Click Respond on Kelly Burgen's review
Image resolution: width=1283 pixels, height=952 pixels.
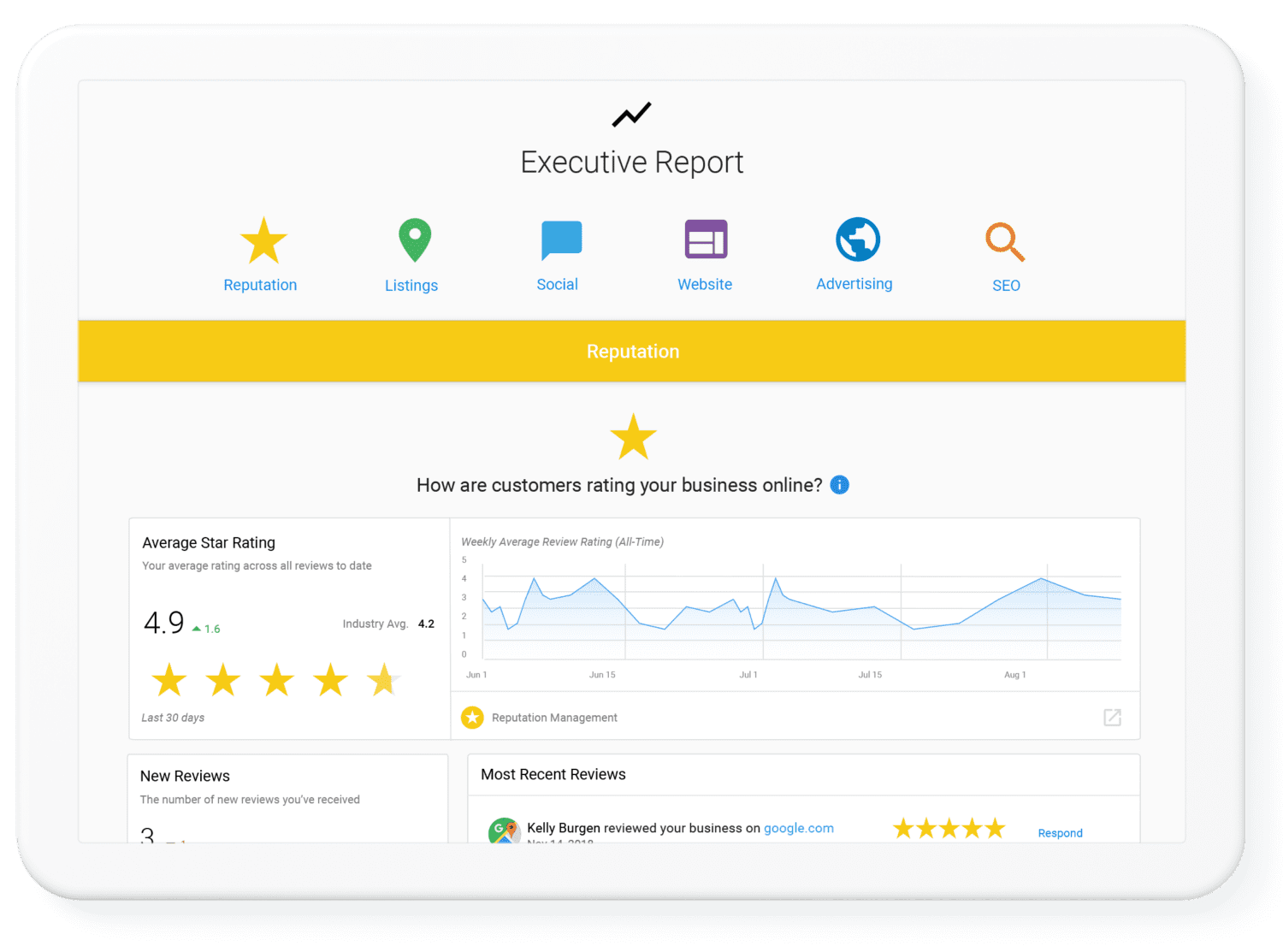click(x=1060, y=833)
